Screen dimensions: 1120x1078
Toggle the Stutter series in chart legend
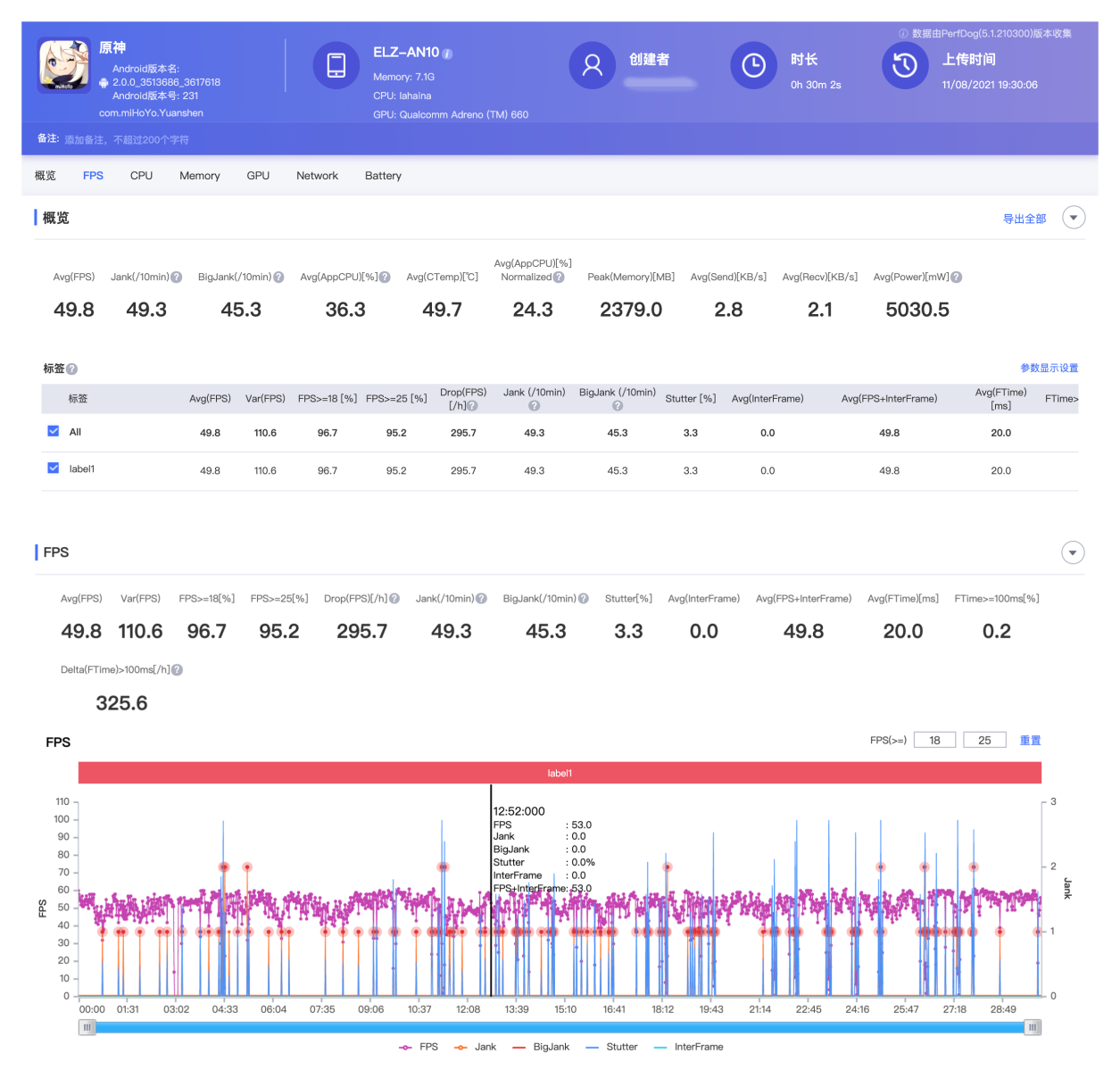[612, 1047]
